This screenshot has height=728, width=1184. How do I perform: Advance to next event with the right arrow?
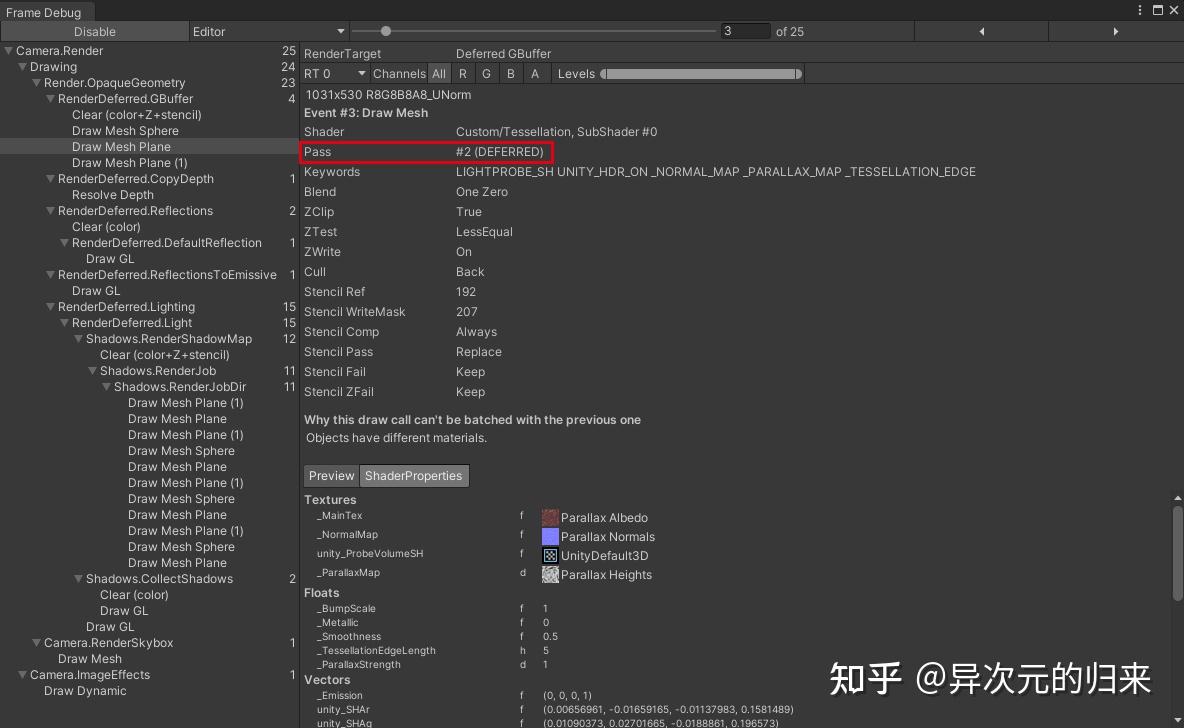(1115, 31)
